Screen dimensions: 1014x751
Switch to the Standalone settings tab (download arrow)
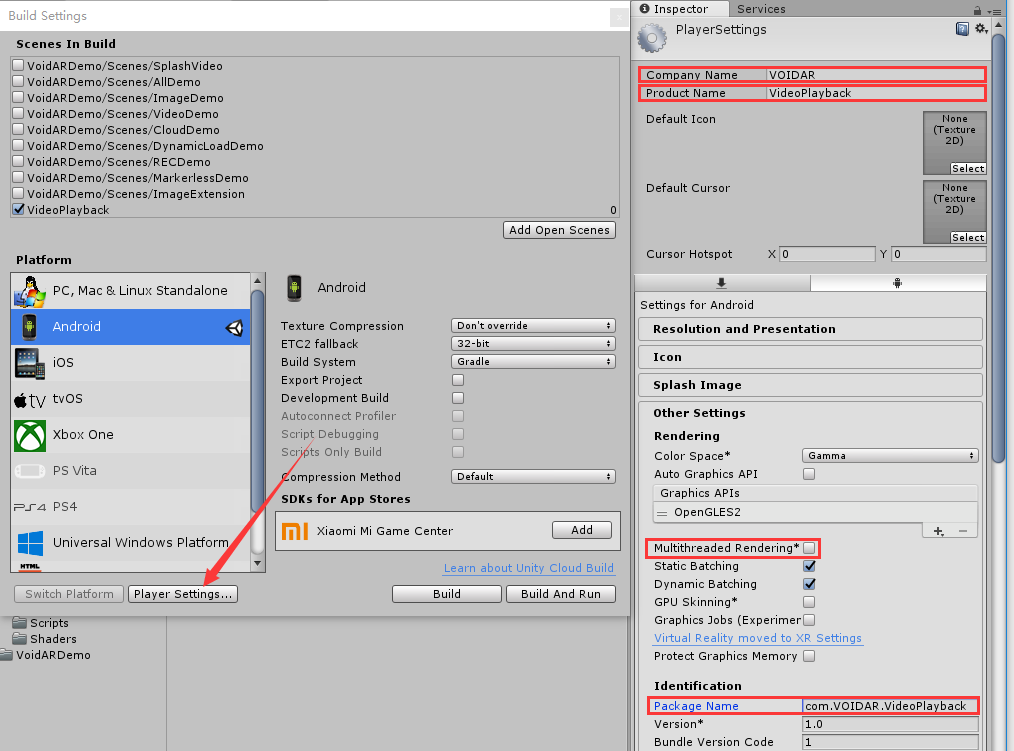722,283
